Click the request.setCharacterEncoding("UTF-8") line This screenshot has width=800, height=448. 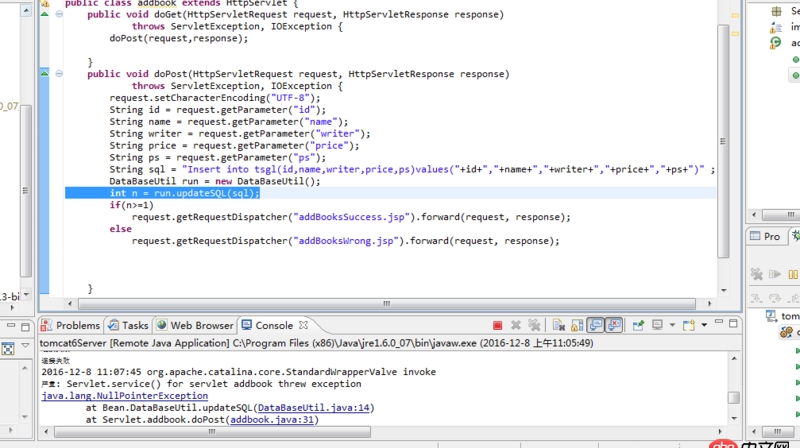pyautogui.click(x=215, y=97)
